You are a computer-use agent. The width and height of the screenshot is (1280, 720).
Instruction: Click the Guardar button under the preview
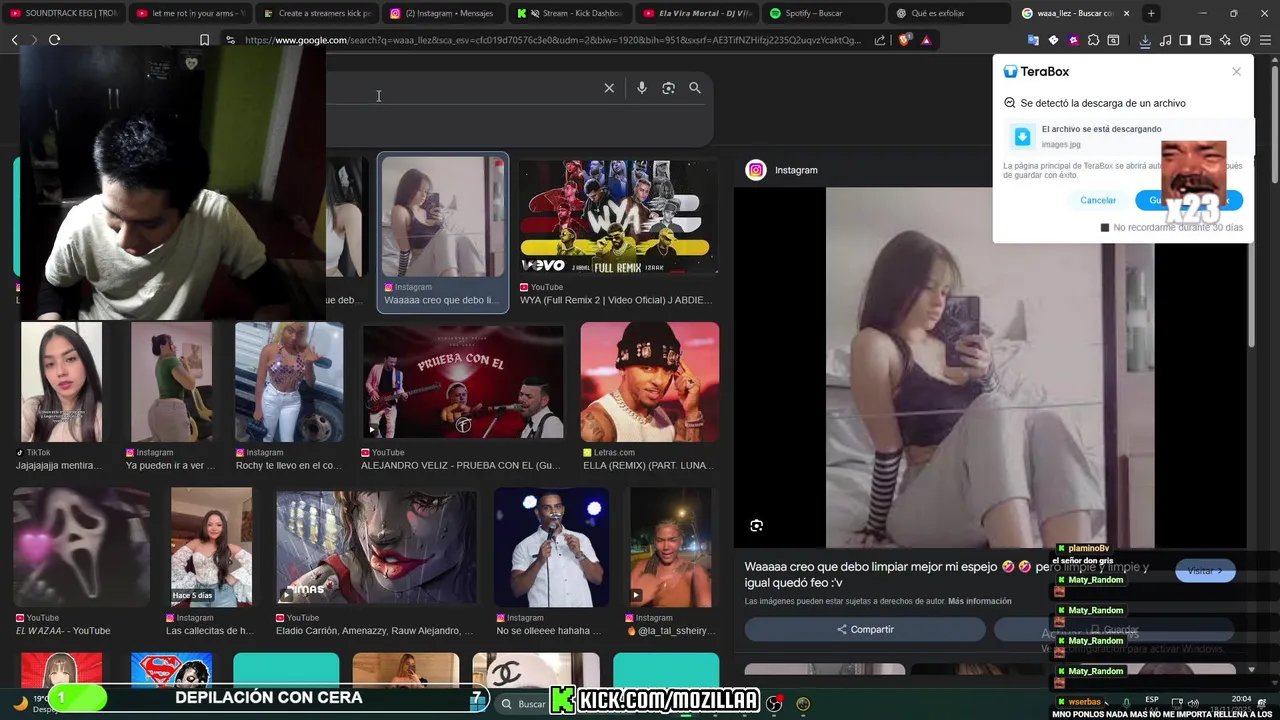(x=1114, y=630)
